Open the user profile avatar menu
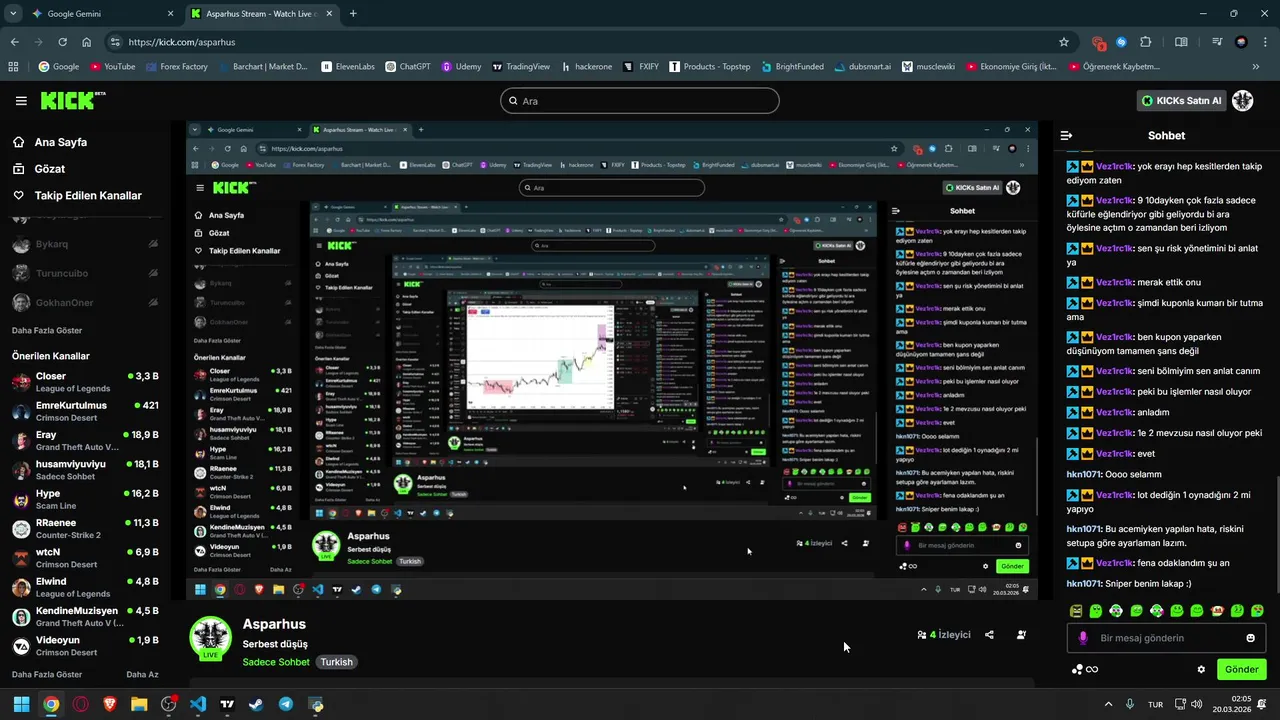Viewport: 1280px width, 720px height. pyautogui.click(x=1242, y=101)
